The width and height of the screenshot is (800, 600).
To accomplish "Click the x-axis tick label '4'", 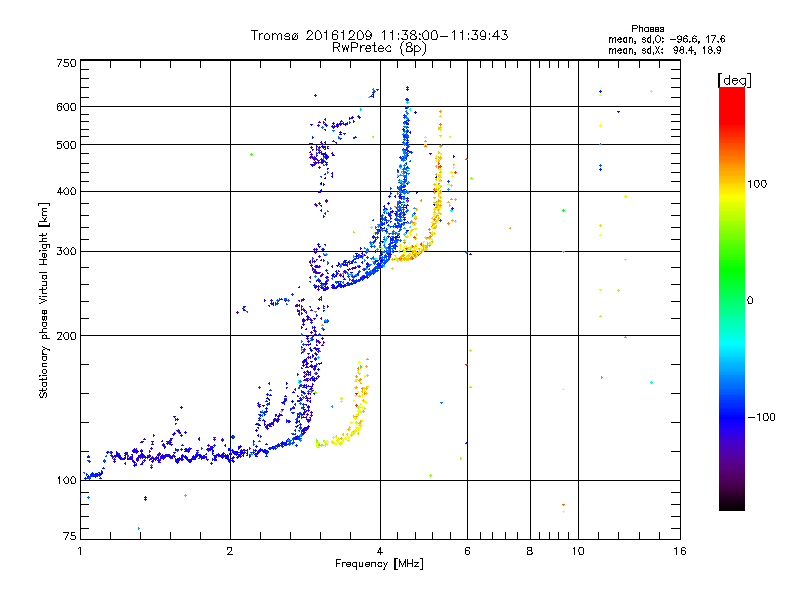I will pos(380,551).
